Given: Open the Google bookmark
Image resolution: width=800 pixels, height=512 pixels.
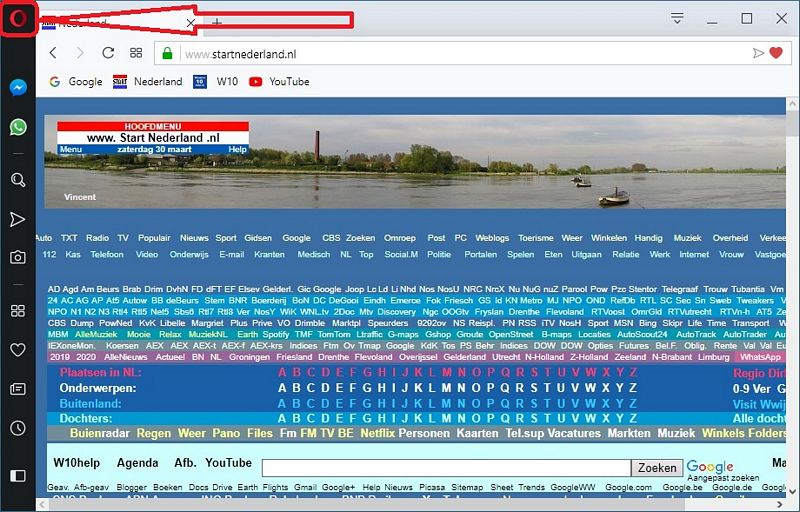Looking at the screenshot, I should [76, 82].
